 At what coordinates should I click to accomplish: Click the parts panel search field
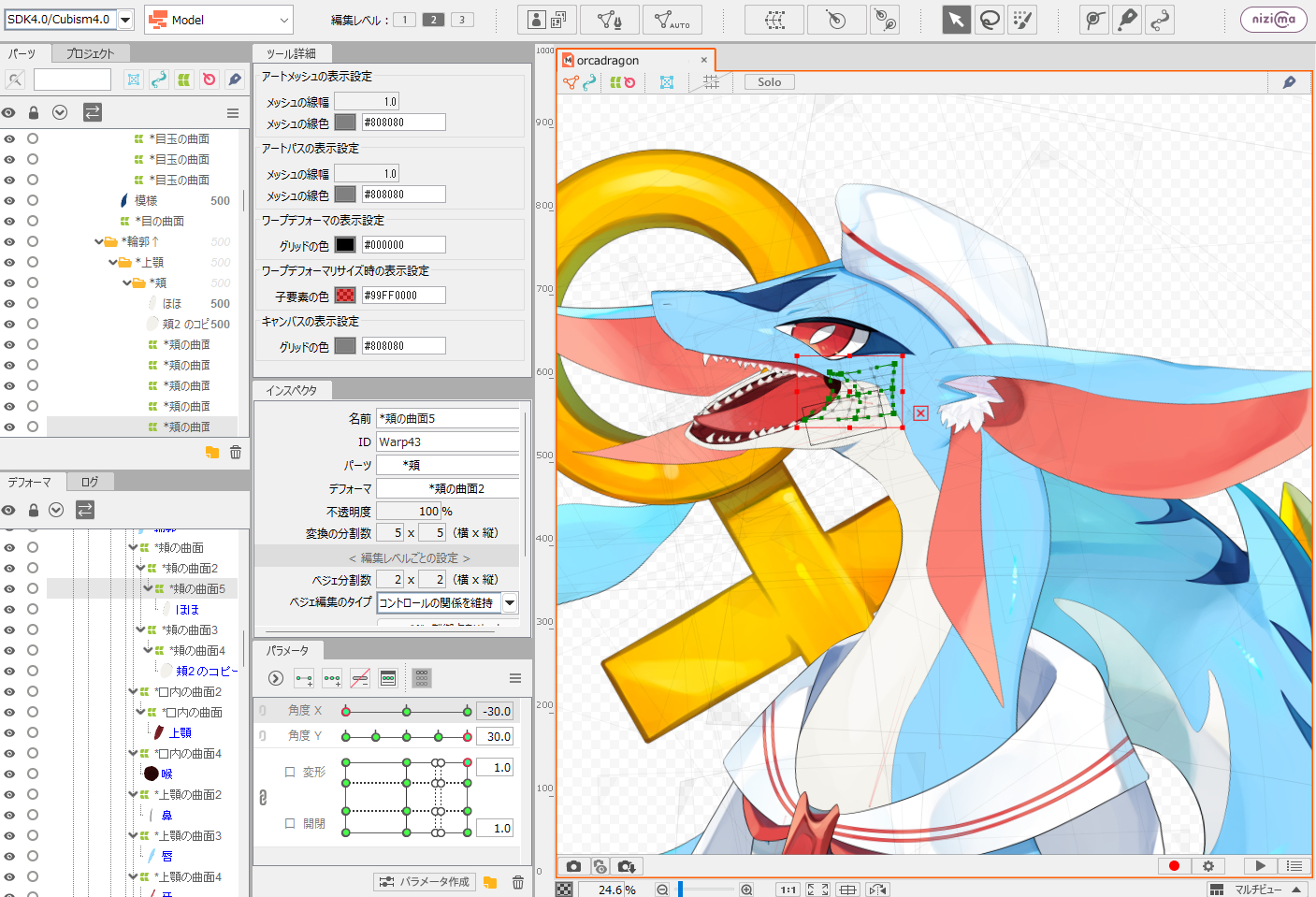tap(72, 80)
